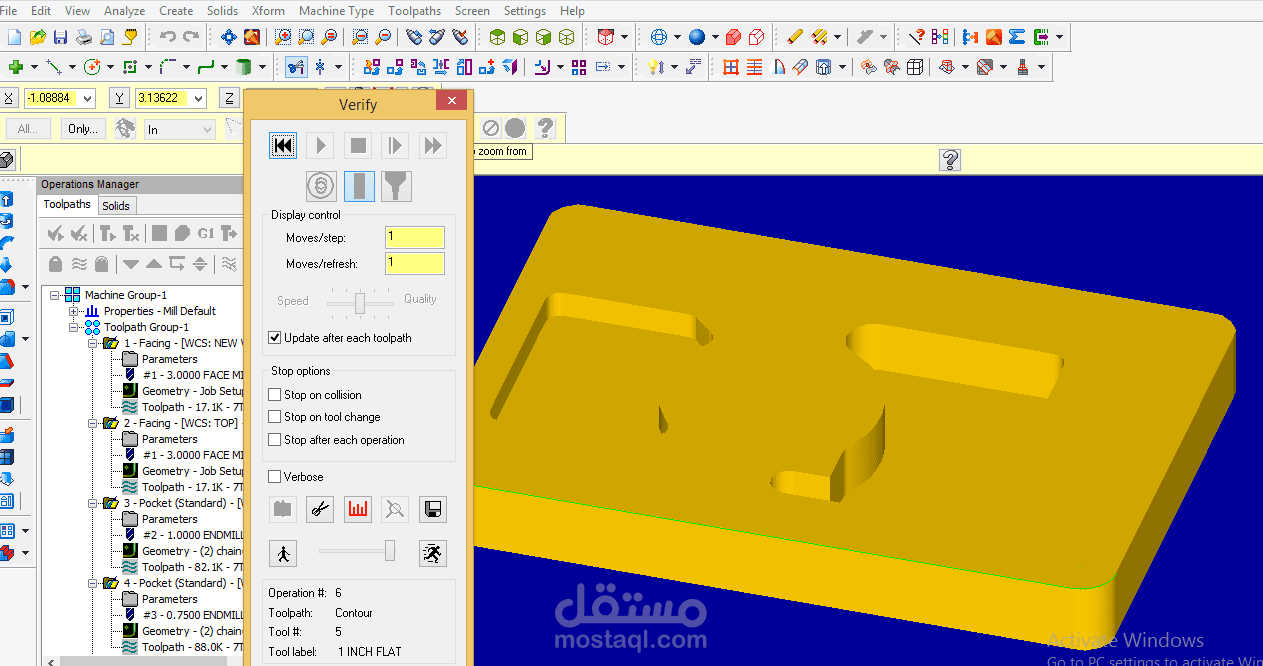Click the Analyze question-mark arrow icon
The height and width of the screenshot is (666, 1263).
(x=916, y=37)
